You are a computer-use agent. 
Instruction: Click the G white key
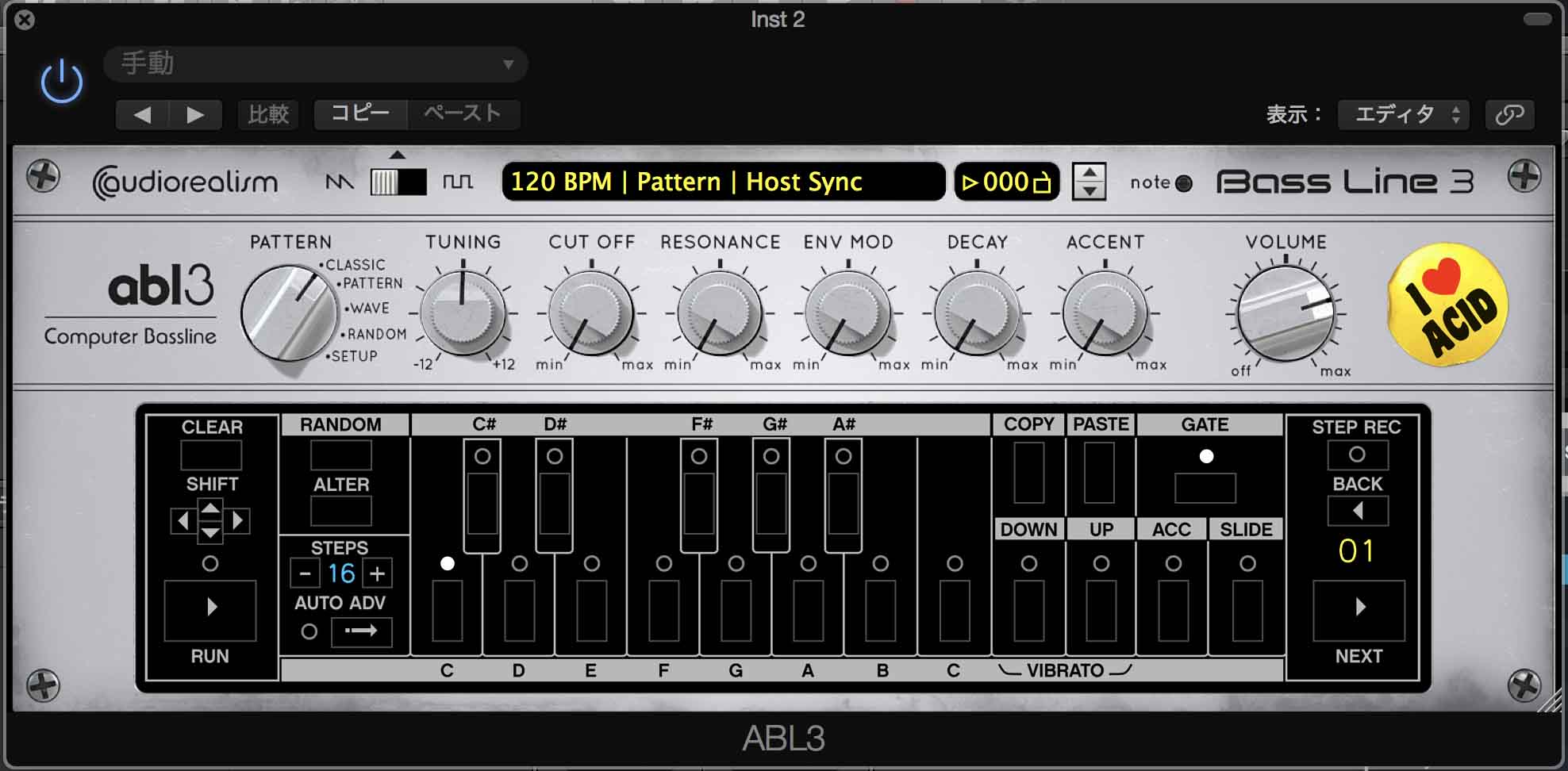736,610
